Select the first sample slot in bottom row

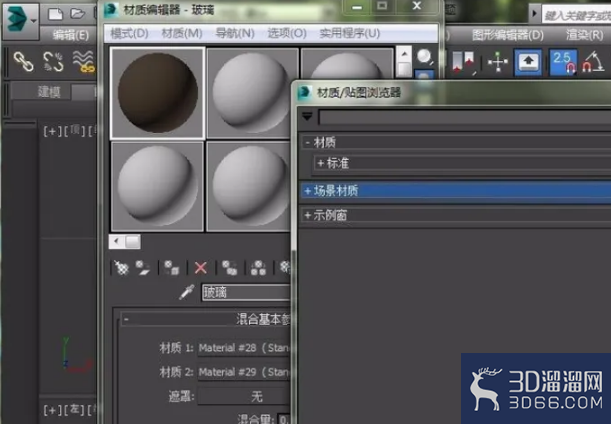point(157,187)
